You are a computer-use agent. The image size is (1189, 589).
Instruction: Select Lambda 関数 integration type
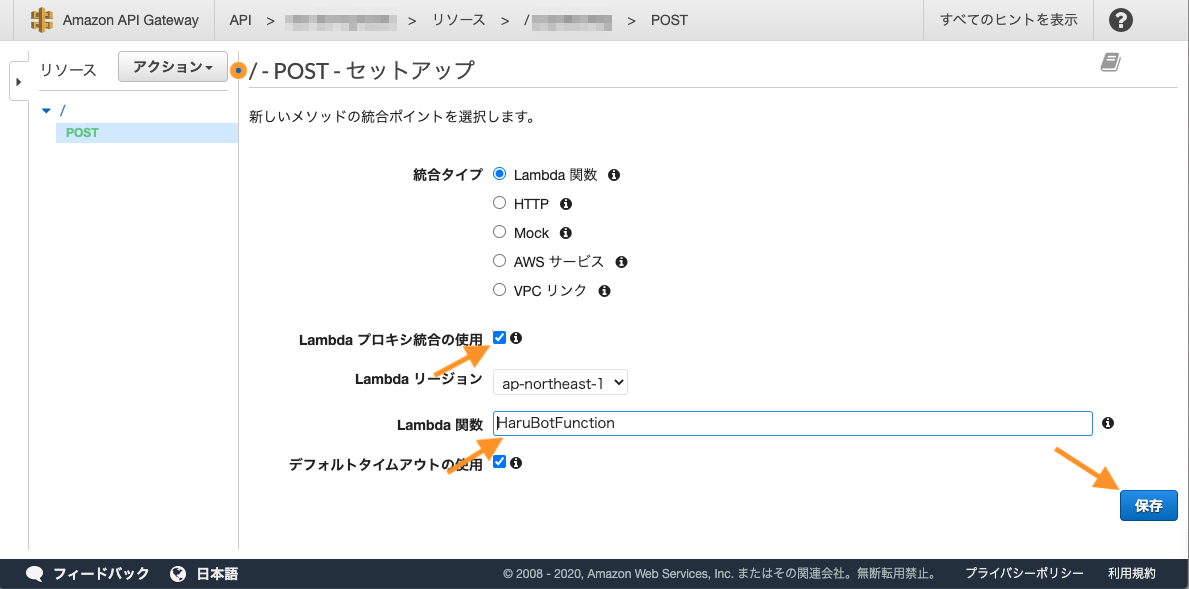[499, 174]
